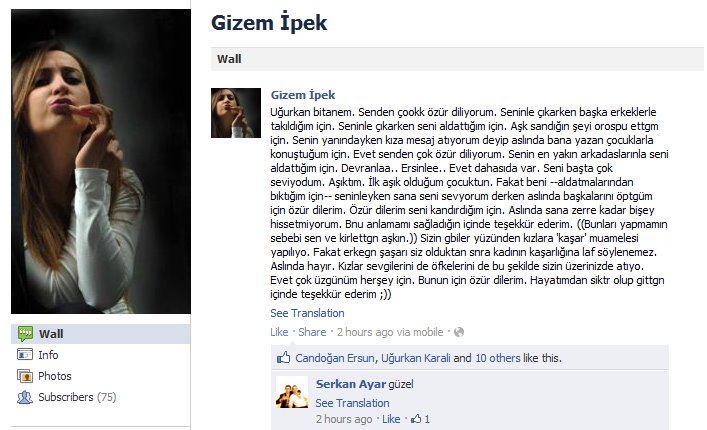Click the globe privacy icon on post

point(459,332)
